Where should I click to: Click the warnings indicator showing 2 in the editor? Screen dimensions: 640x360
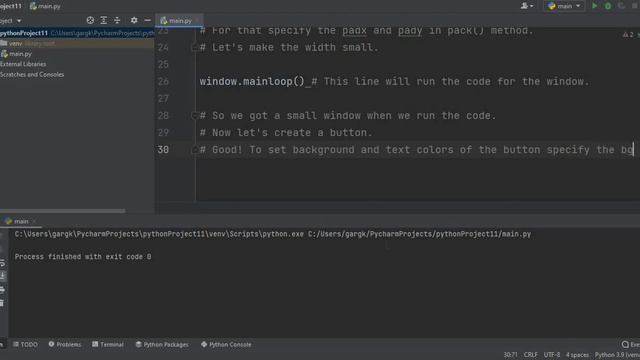(629, 35)
